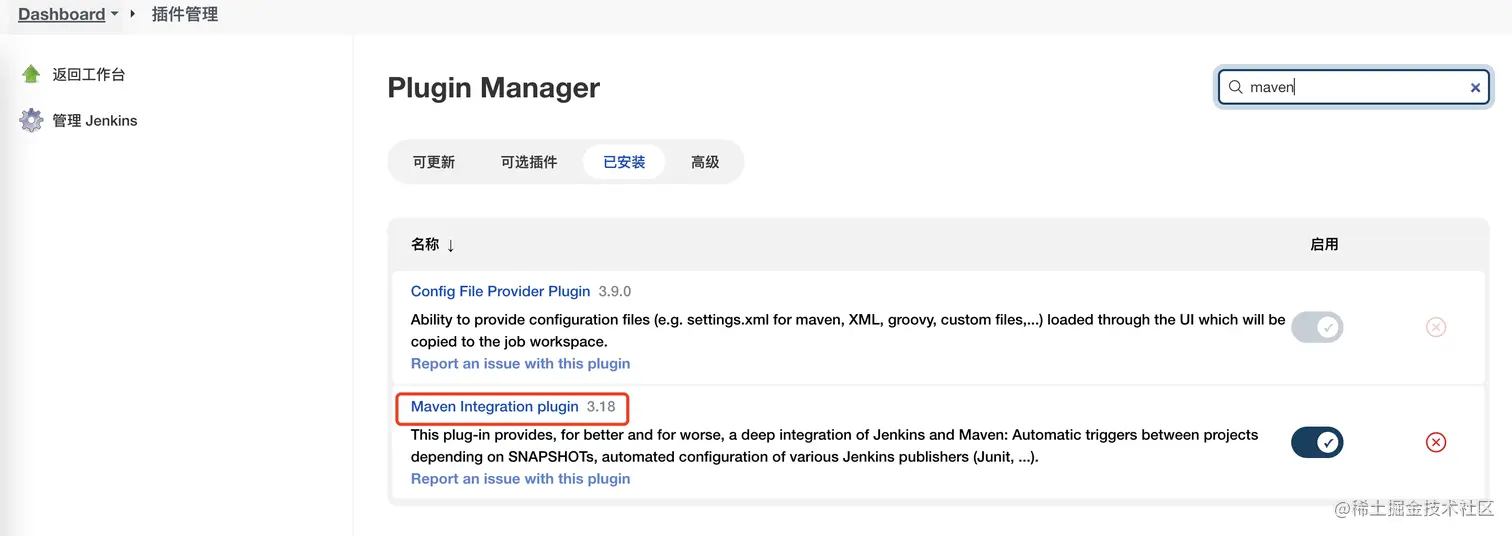1512x536 pixels.
Task: Uninstall the Maven Integration plugin
Action: coord(1435,442)
